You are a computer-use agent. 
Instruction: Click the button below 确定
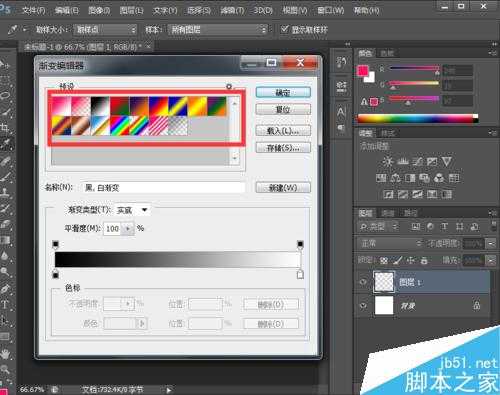[283, 109]
